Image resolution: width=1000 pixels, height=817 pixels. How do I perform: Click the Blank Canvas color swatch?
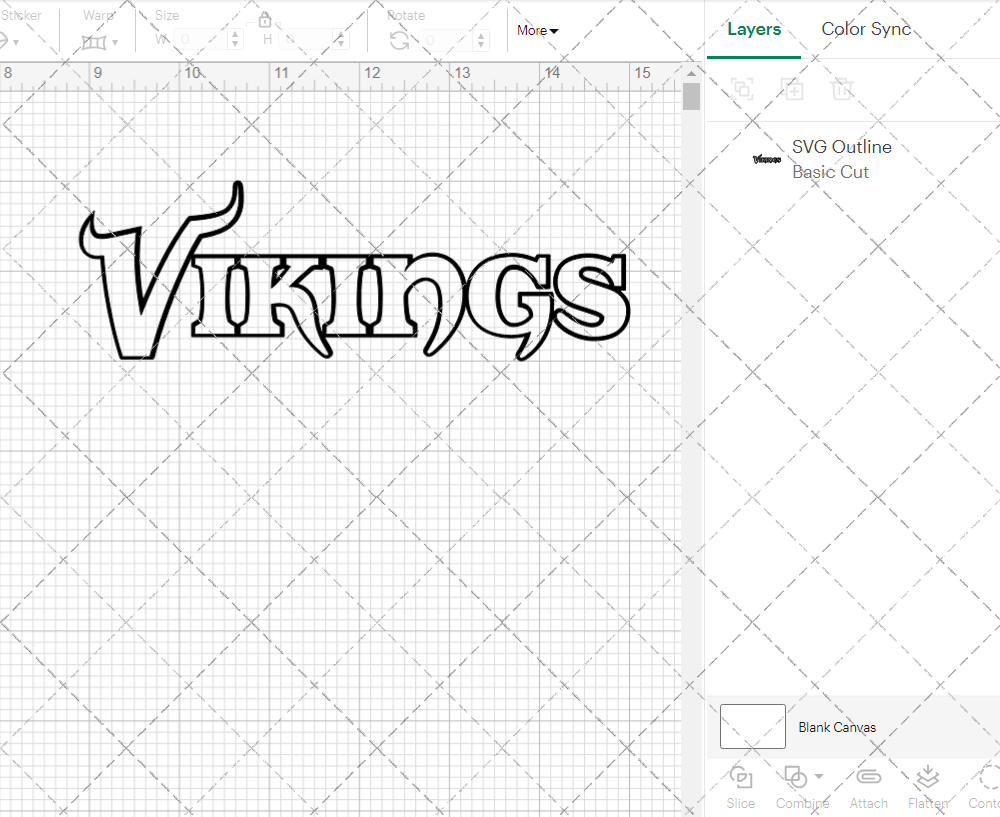tap(752, 727)
